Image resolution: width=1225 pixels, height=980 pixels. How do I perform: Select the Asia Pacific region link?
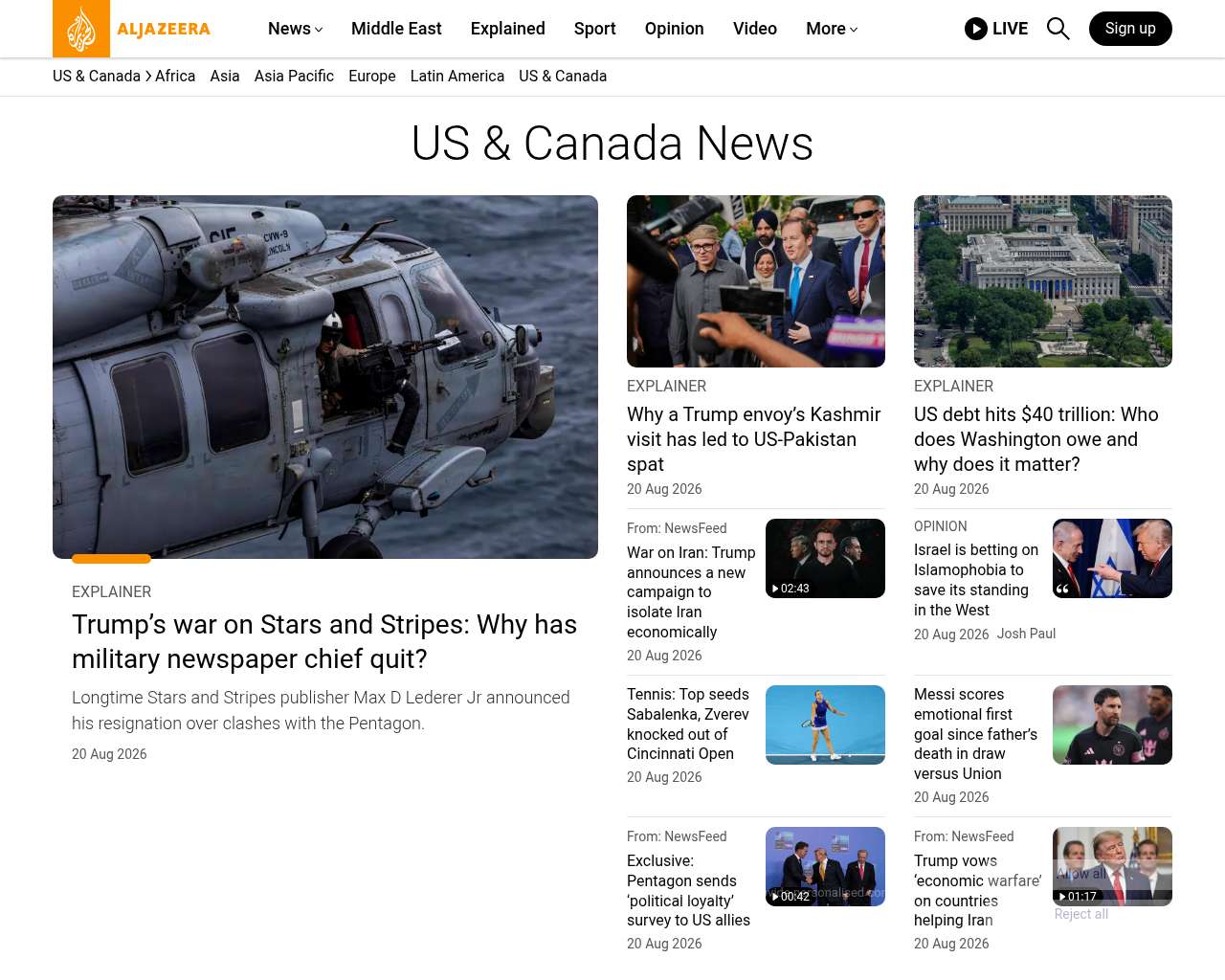[x=294, y=77]
